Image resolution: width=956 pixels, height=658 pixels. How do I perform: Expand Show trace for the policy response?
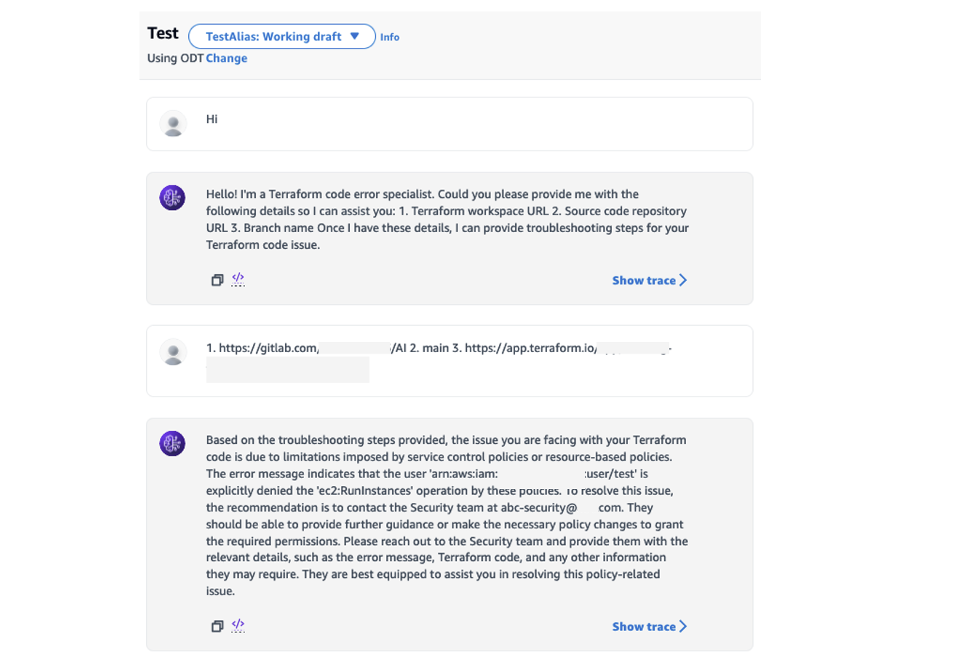click(x=649, y=627)
